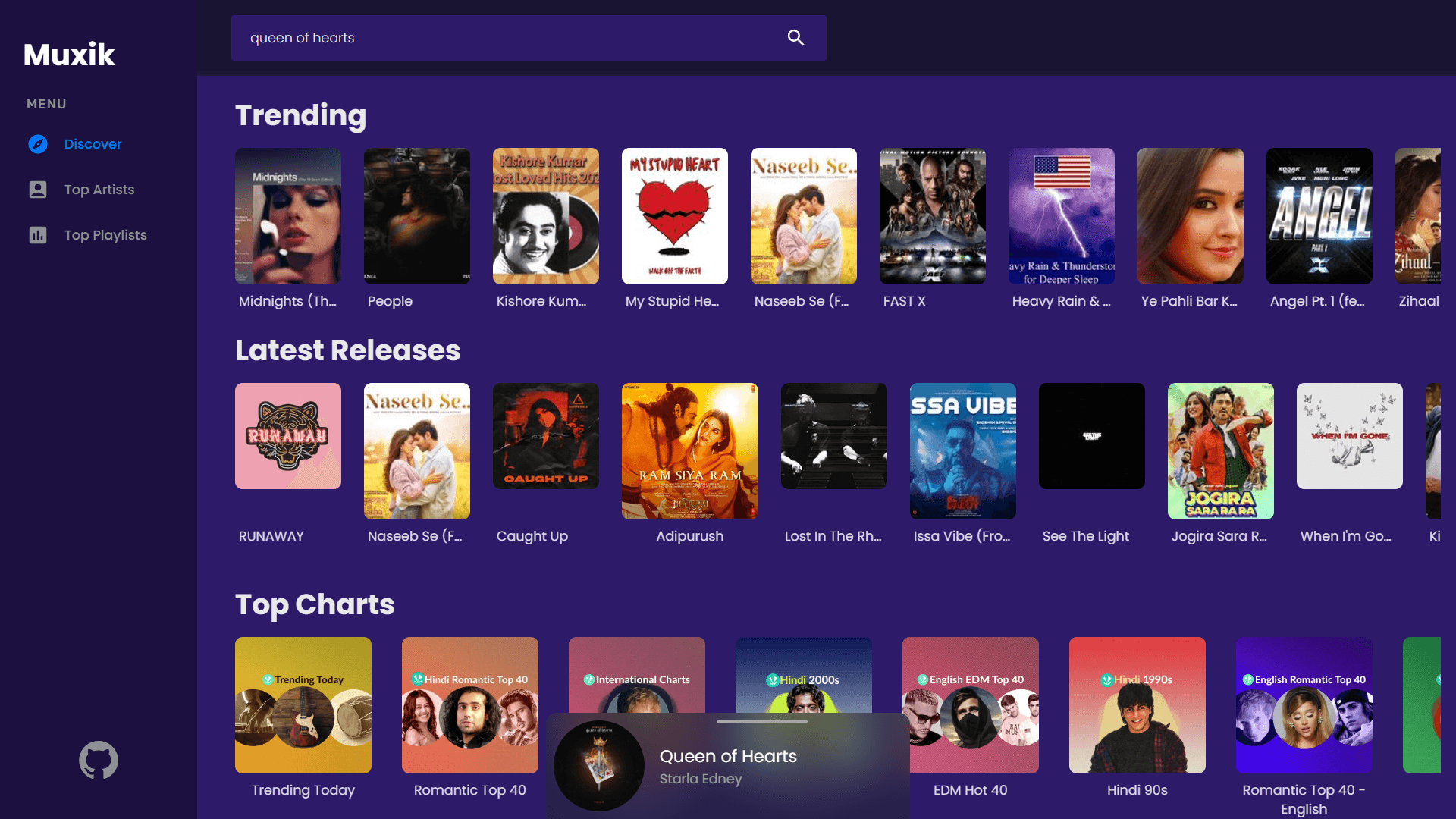The height and width of the screenshot is (819, 1456).
Task: Click the 'Adipurush' title text
Action: click(690, 536)
